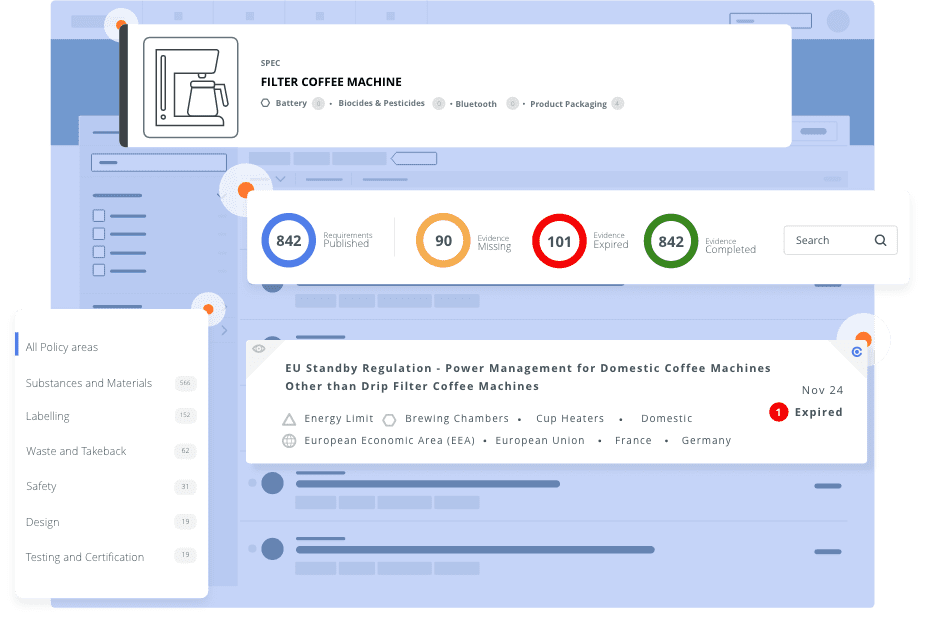Tick the first checkbox in the sidebar filter list

point(99,216)
